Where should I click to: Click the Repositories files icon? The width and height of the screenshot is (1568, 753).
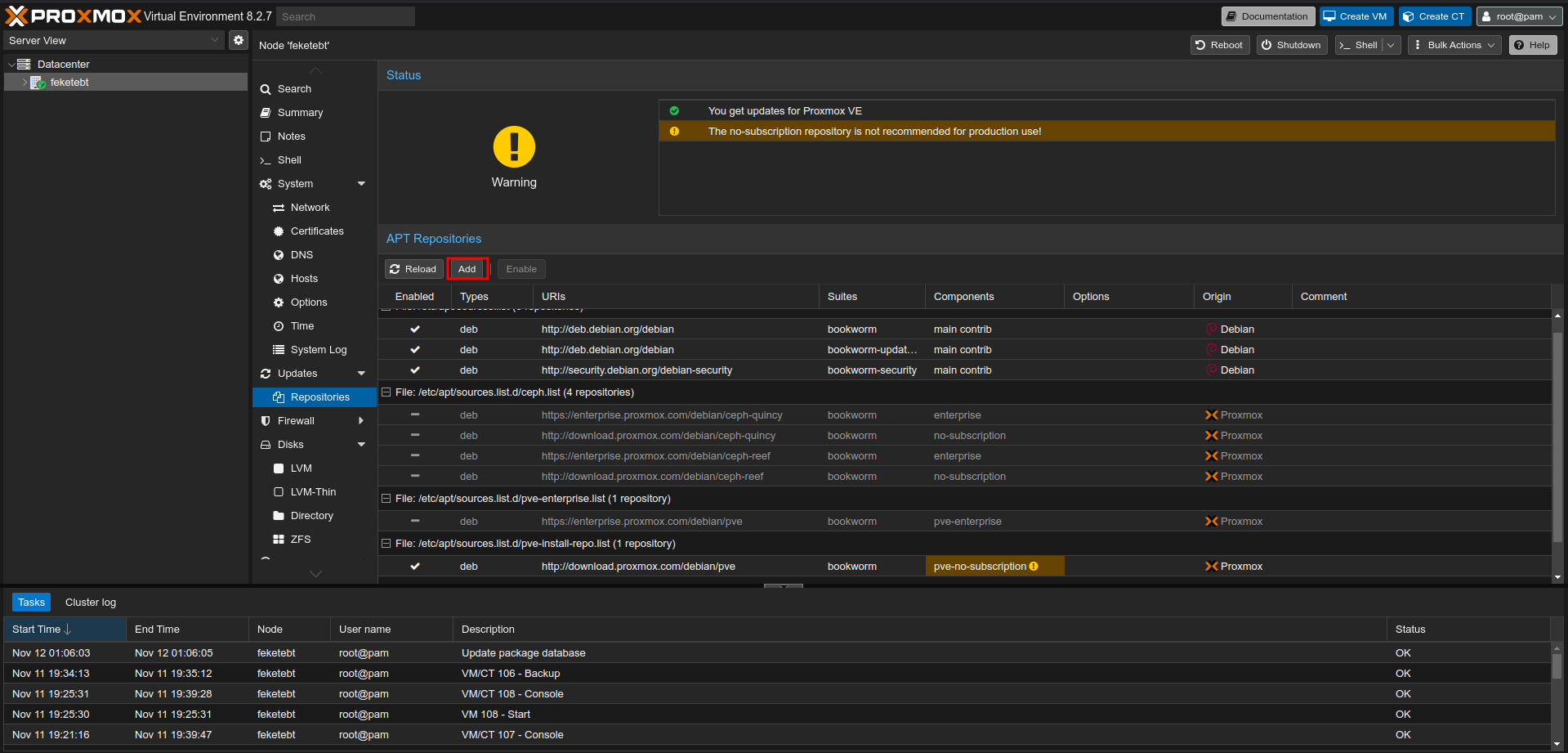point(279,397)
